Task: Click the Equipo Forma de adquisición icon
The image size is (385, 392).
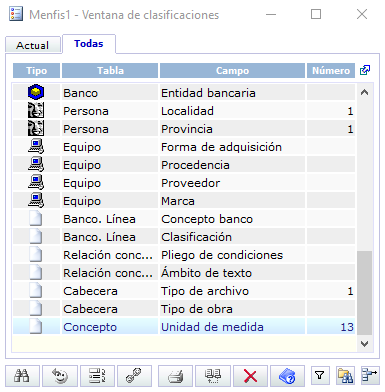Action: coord(36,147)
